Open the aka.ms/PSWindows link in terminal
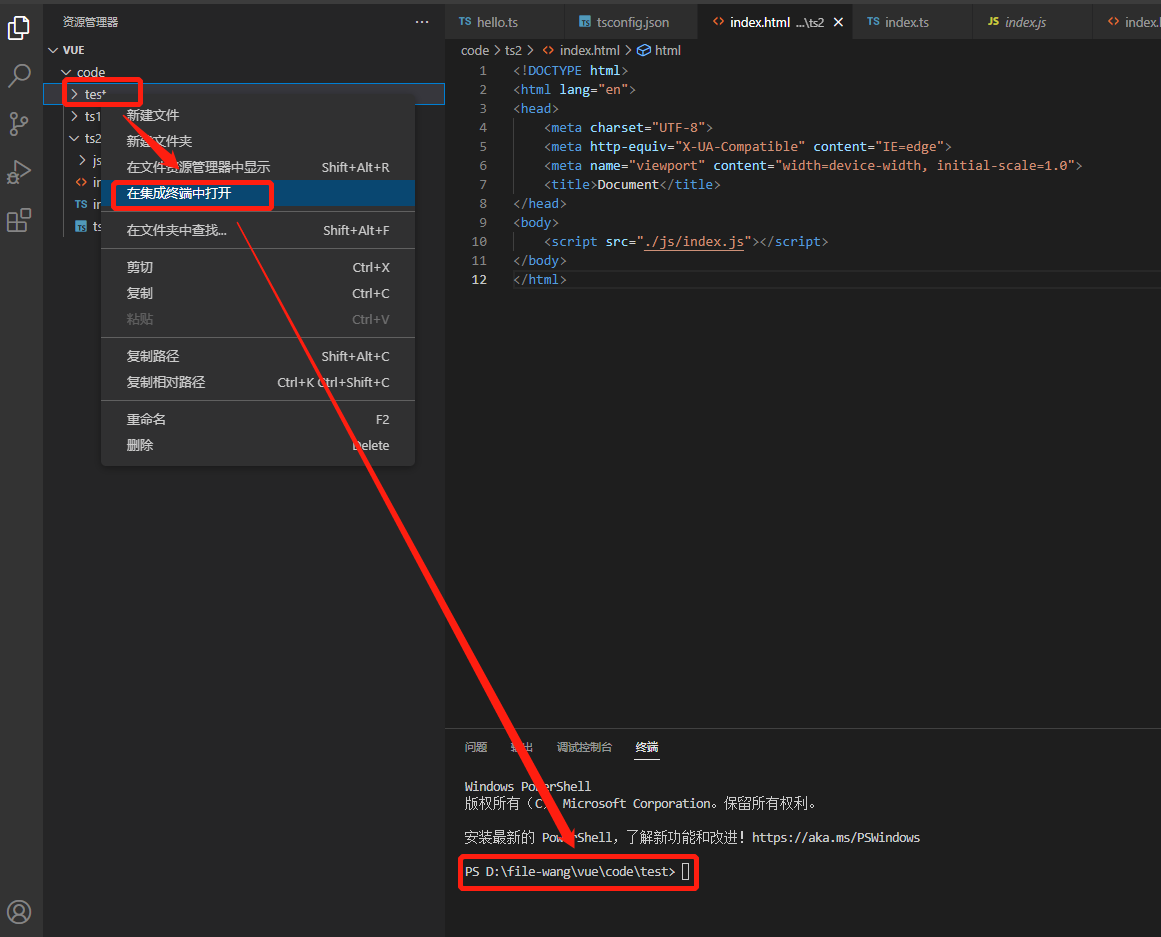This screenshot has width=1161, height=937. [x=835, y=837]
